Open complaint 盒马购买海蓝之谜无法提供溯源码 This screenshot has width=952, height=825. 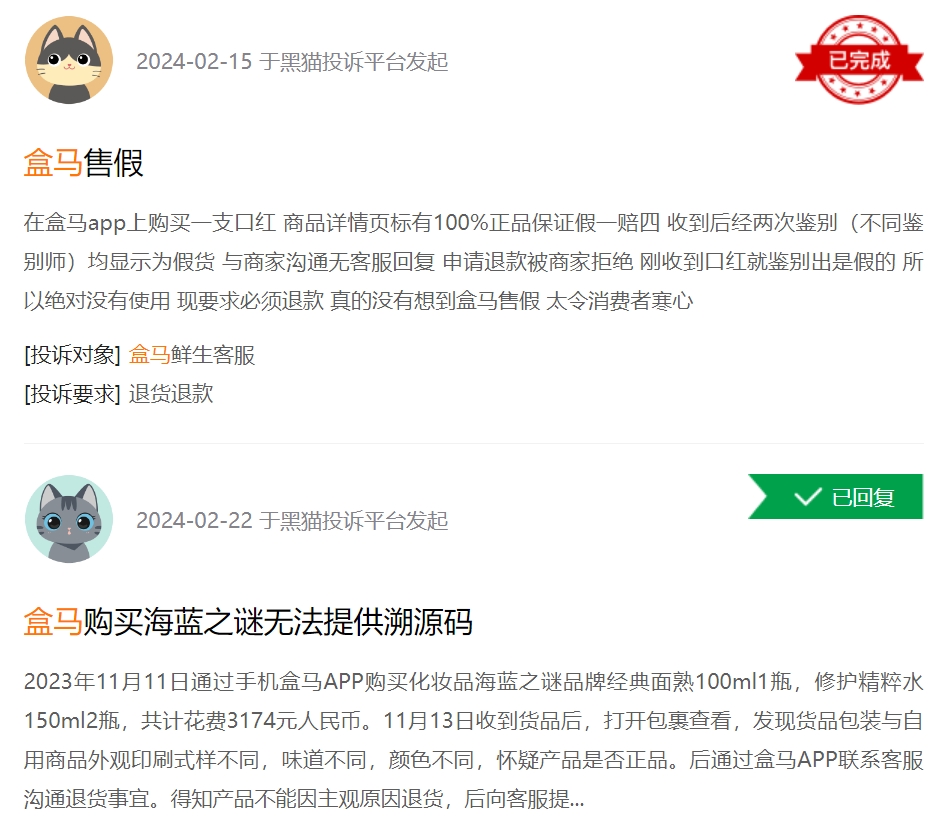[x=248, y=622]
